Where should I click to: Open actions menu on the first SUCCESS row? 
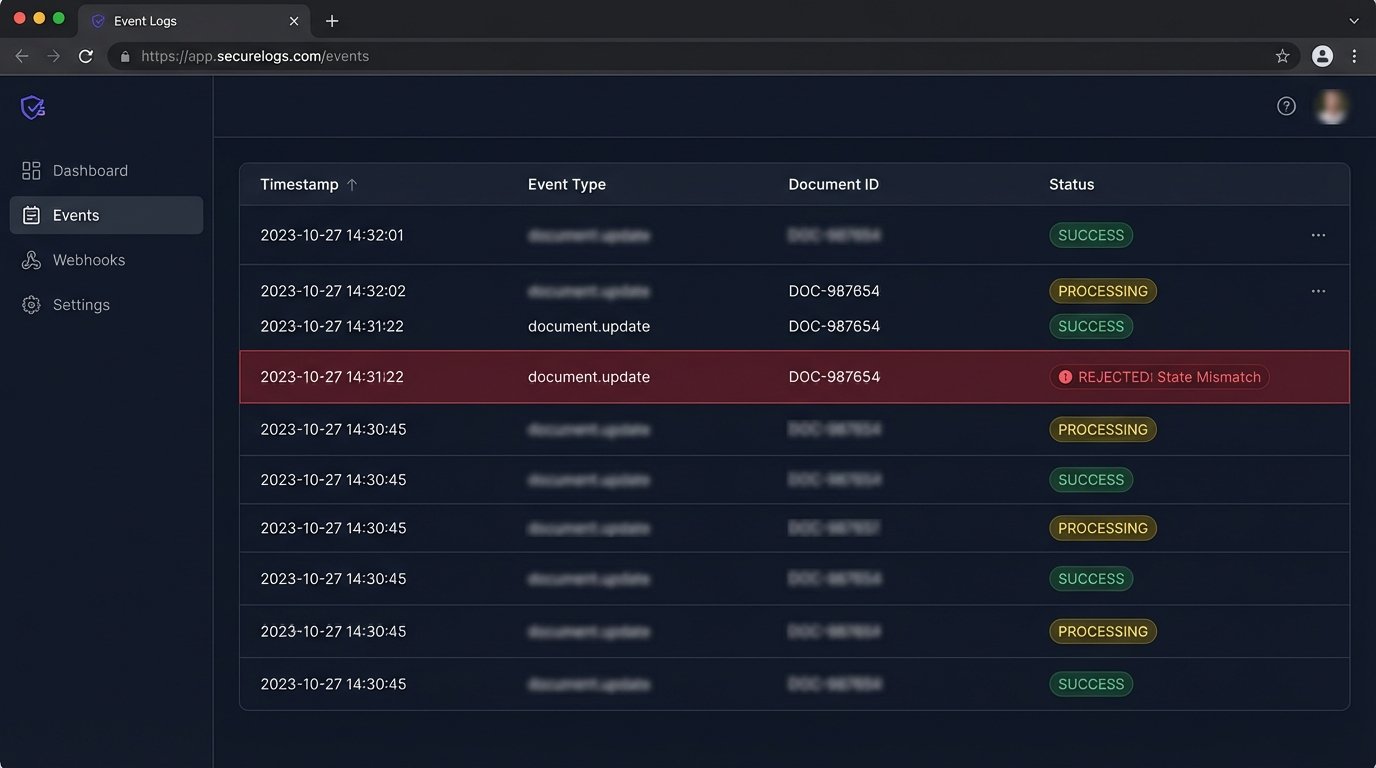click(x=1317, y=234)
